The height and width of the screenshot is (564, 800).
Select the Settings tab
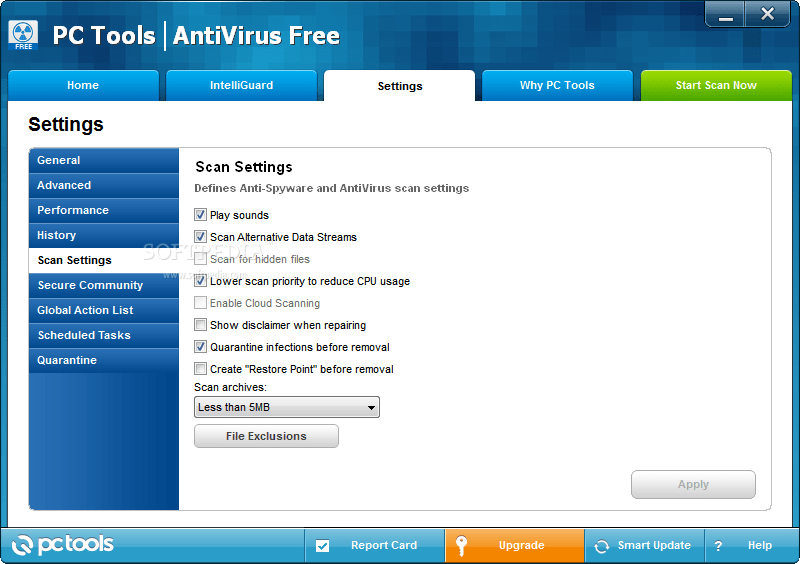(399, 86)
